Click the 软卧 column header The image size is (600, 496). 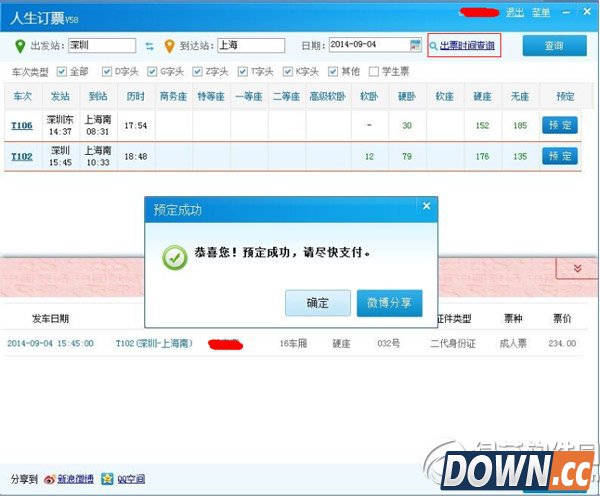[x=369, y=96]
